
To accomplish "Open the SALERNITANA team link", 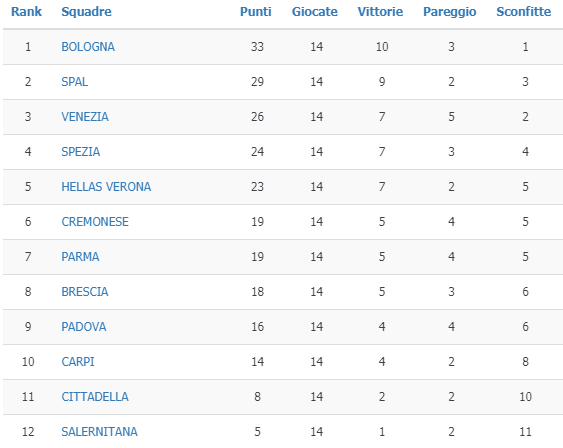I will click(99, 432).
